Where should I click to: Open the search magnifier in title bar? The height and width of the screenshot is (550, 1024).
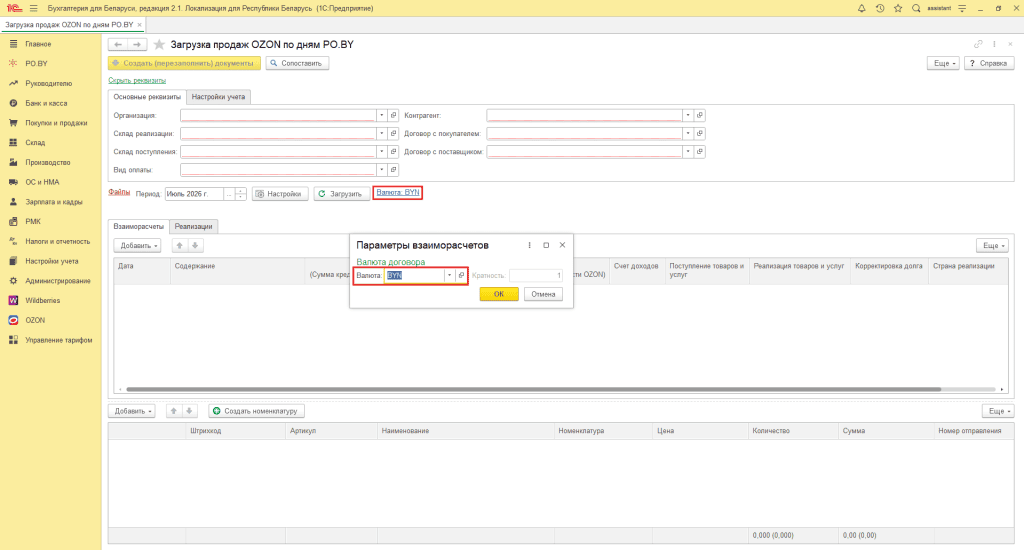click(916, 8)
